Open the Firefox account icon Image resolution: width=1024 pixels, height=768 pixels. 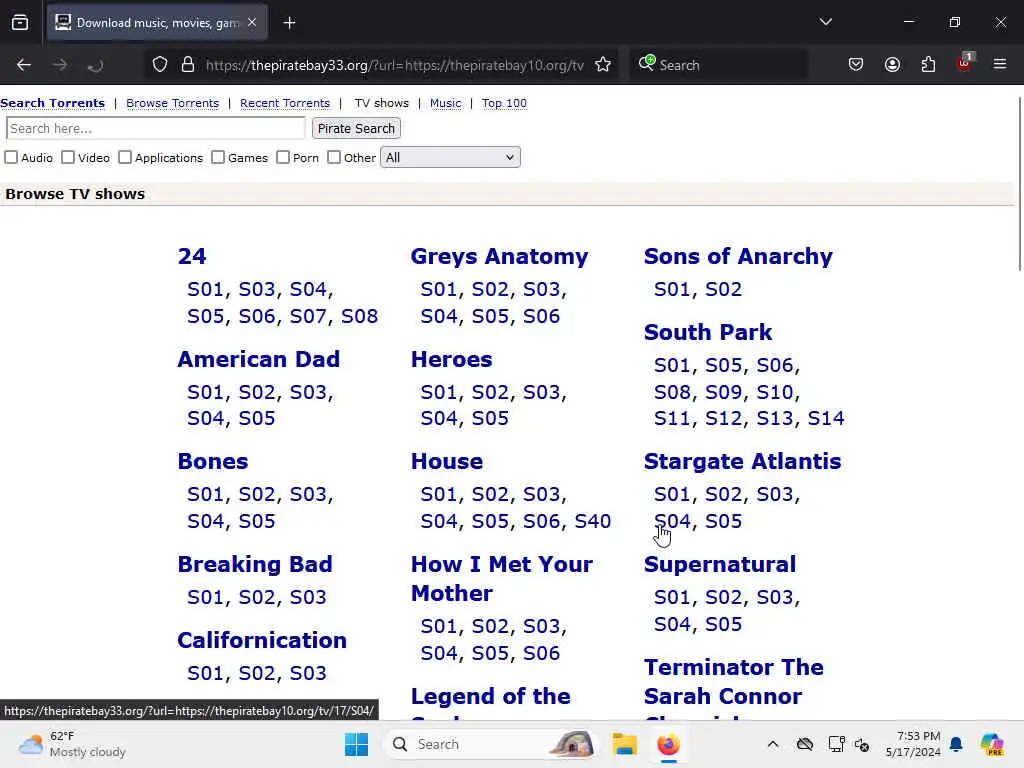click(892, 65)
